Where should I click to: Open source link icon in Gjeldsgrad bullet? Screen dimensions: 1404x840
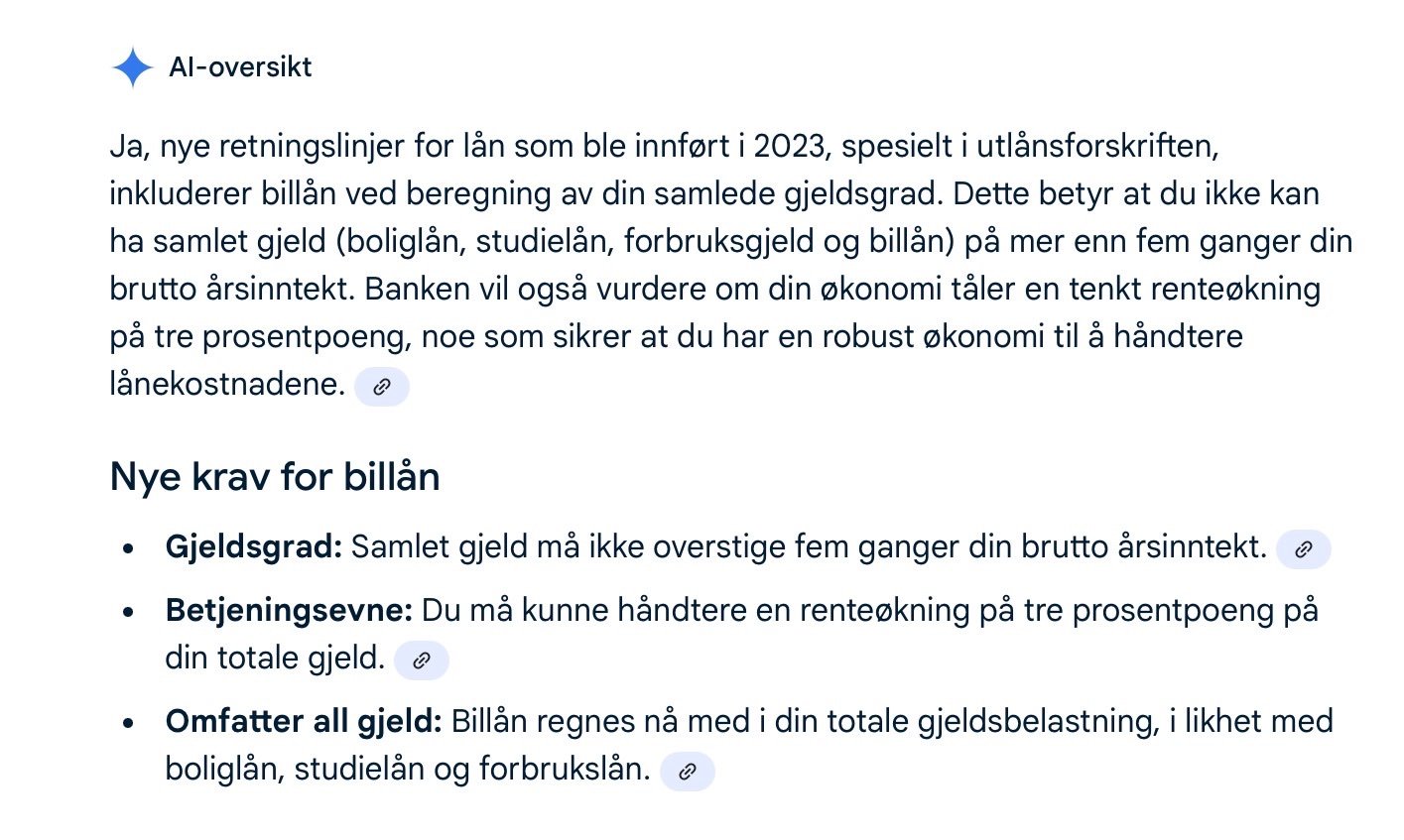pos(1303,548)
